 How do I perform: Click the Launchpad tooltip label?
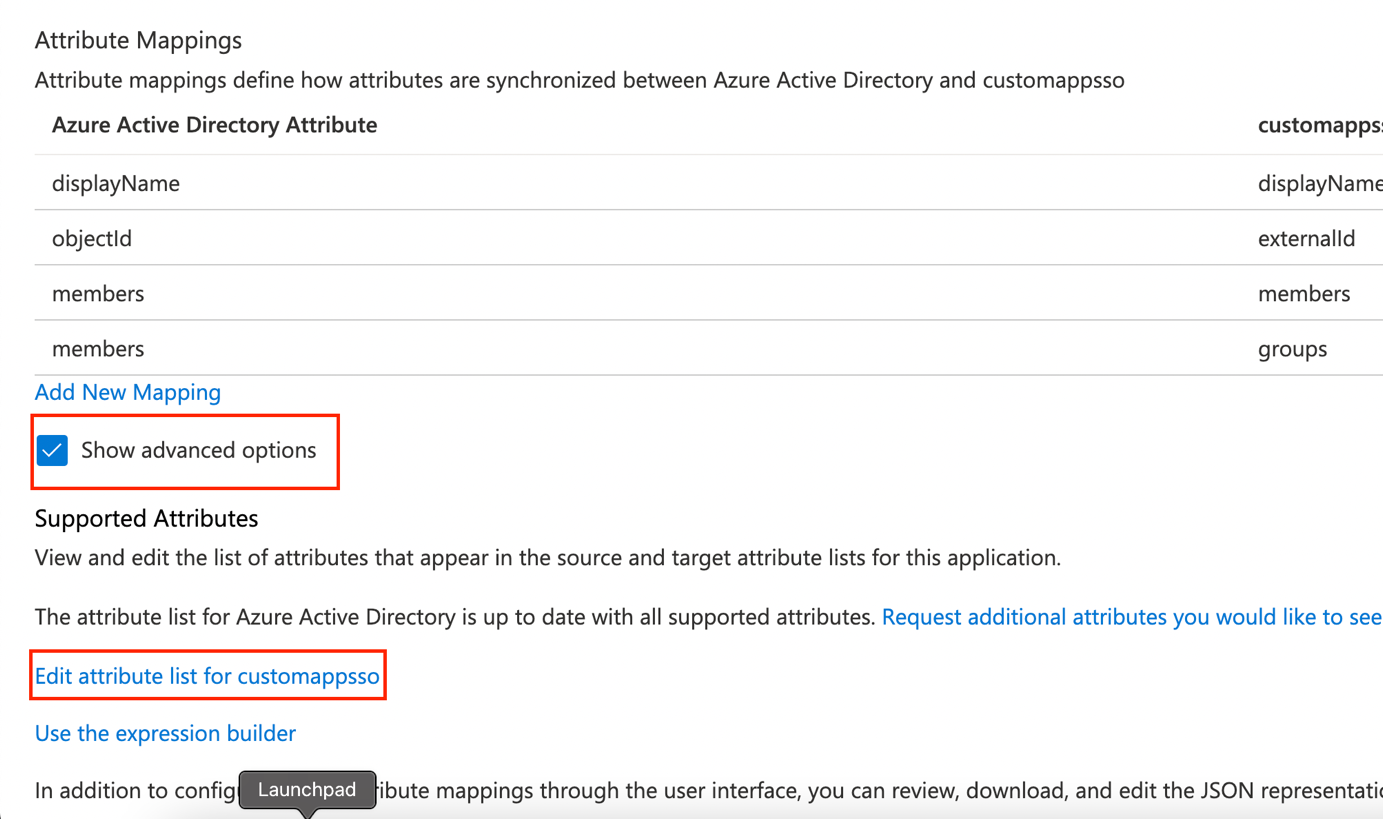(x=307, y=790)
